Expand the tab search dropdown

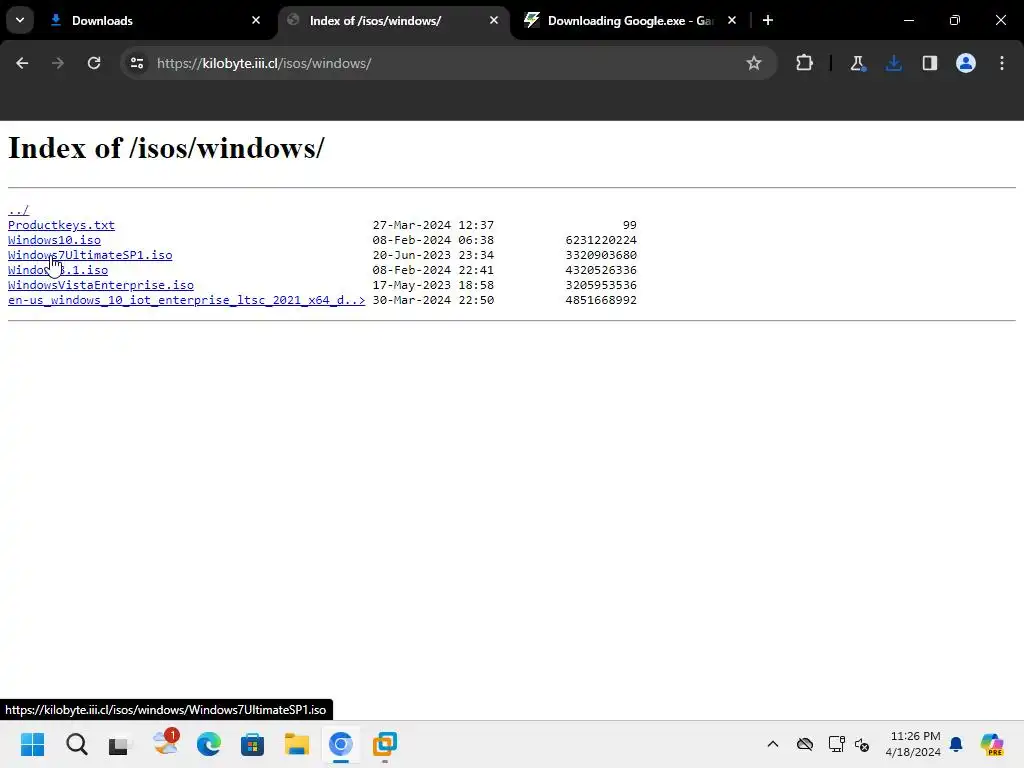pyautogui.click(x=20, y=20)
